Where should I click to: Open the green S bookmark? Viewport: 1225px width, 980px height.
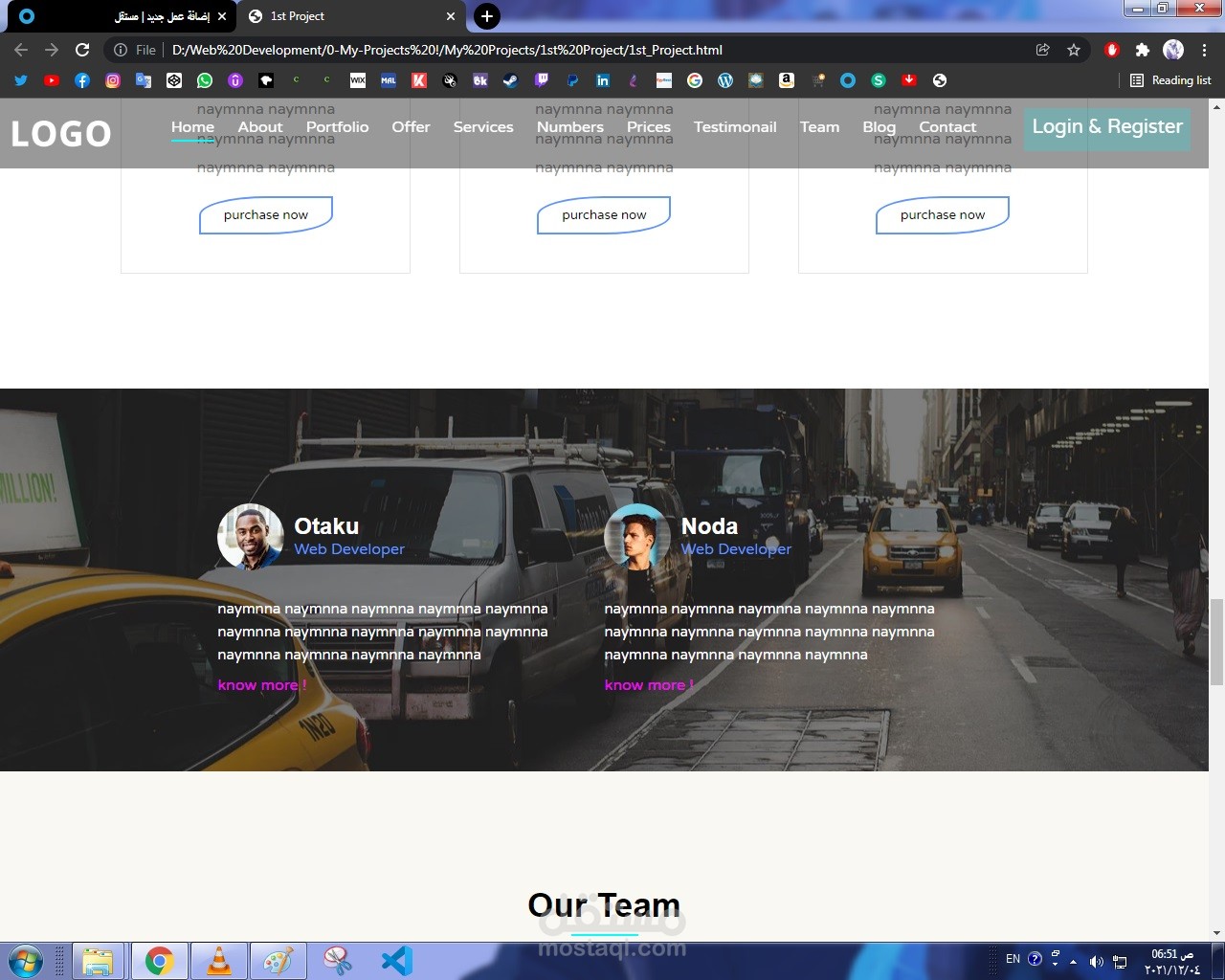click(x=879, y=80)
